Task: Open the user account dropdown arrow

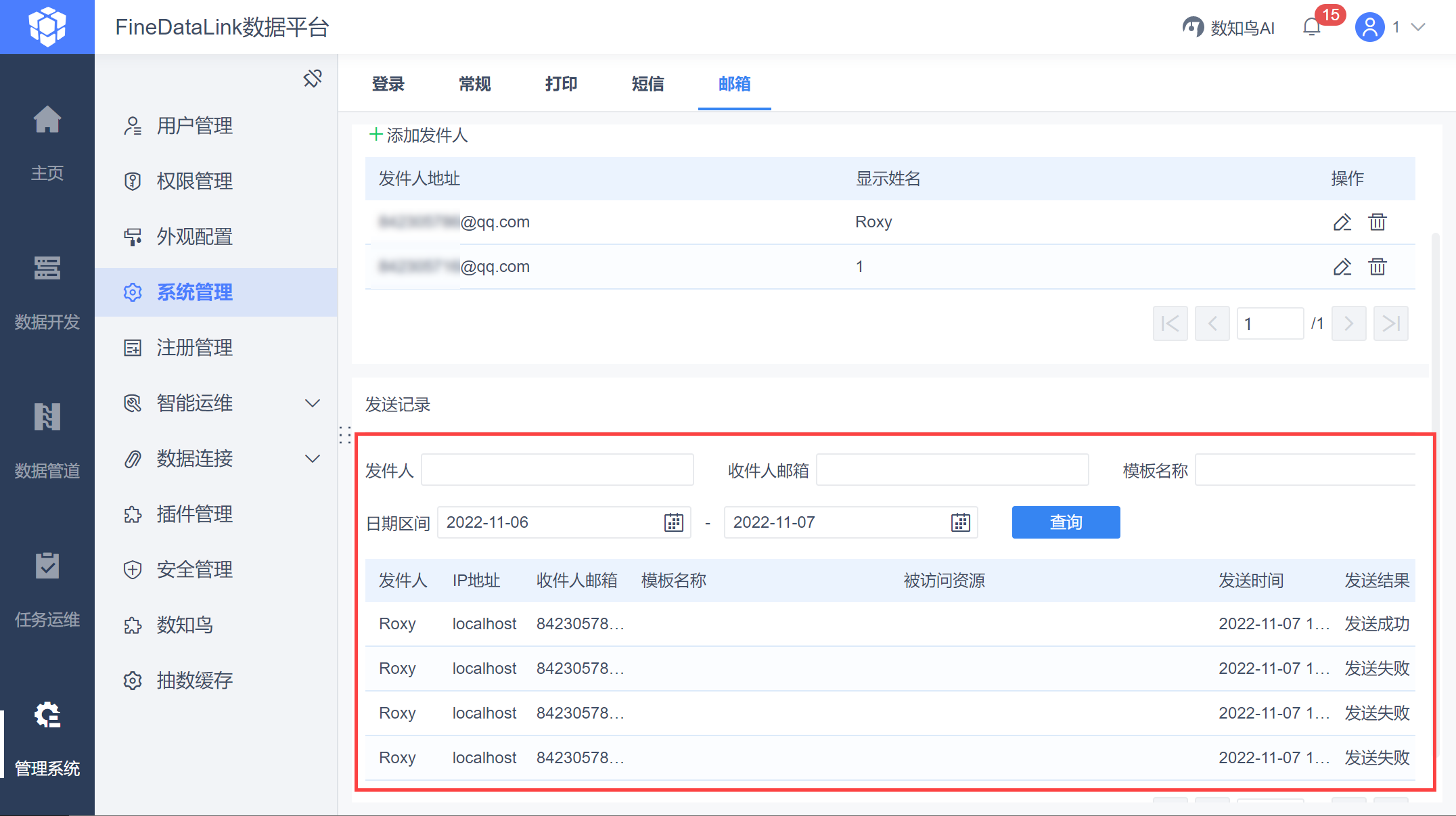Action: point(1418,27)
